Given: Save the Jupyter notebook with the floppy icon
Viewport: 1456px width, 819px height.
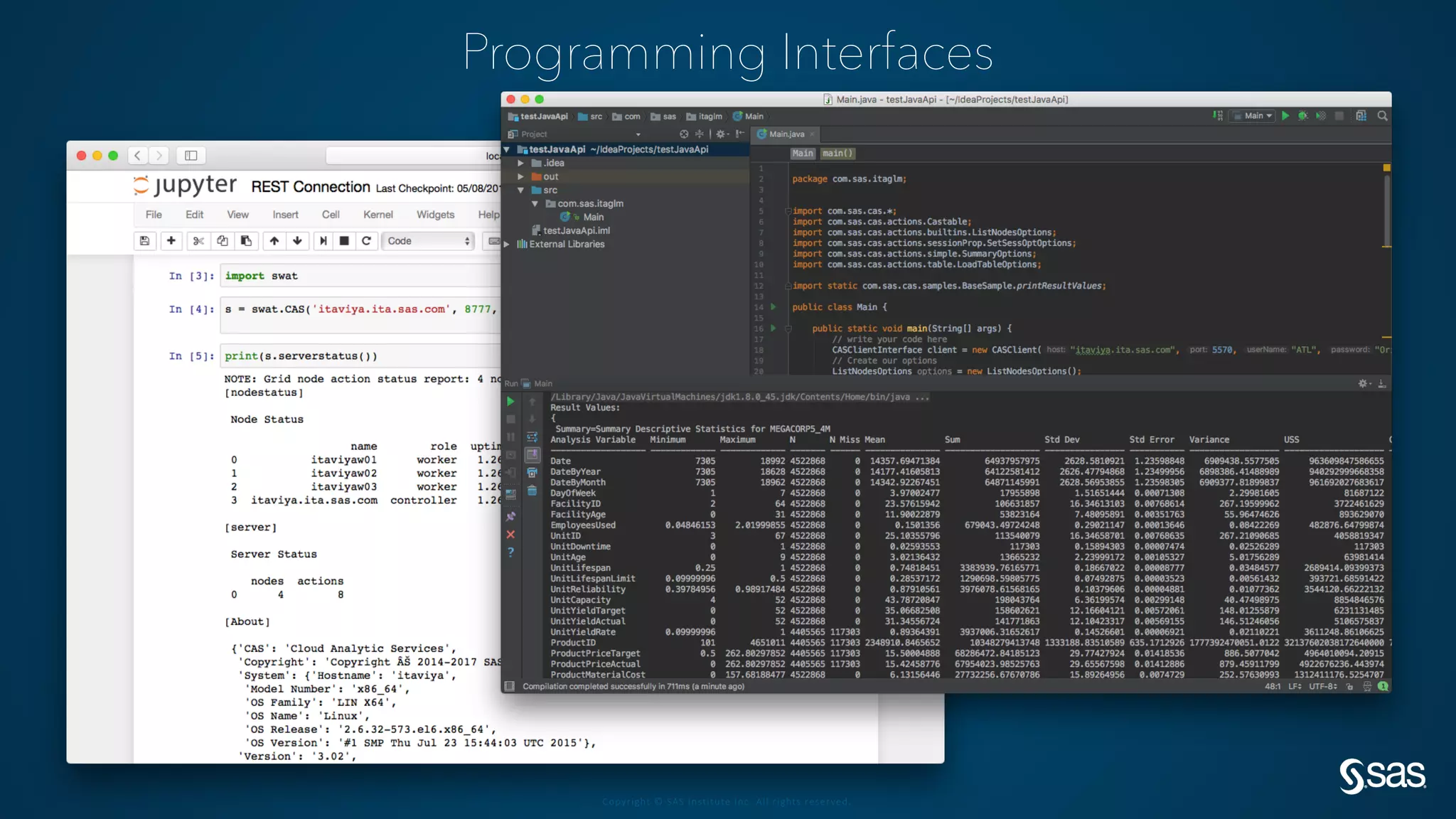Looking at the screenshot, I should [x=144, y=241].
